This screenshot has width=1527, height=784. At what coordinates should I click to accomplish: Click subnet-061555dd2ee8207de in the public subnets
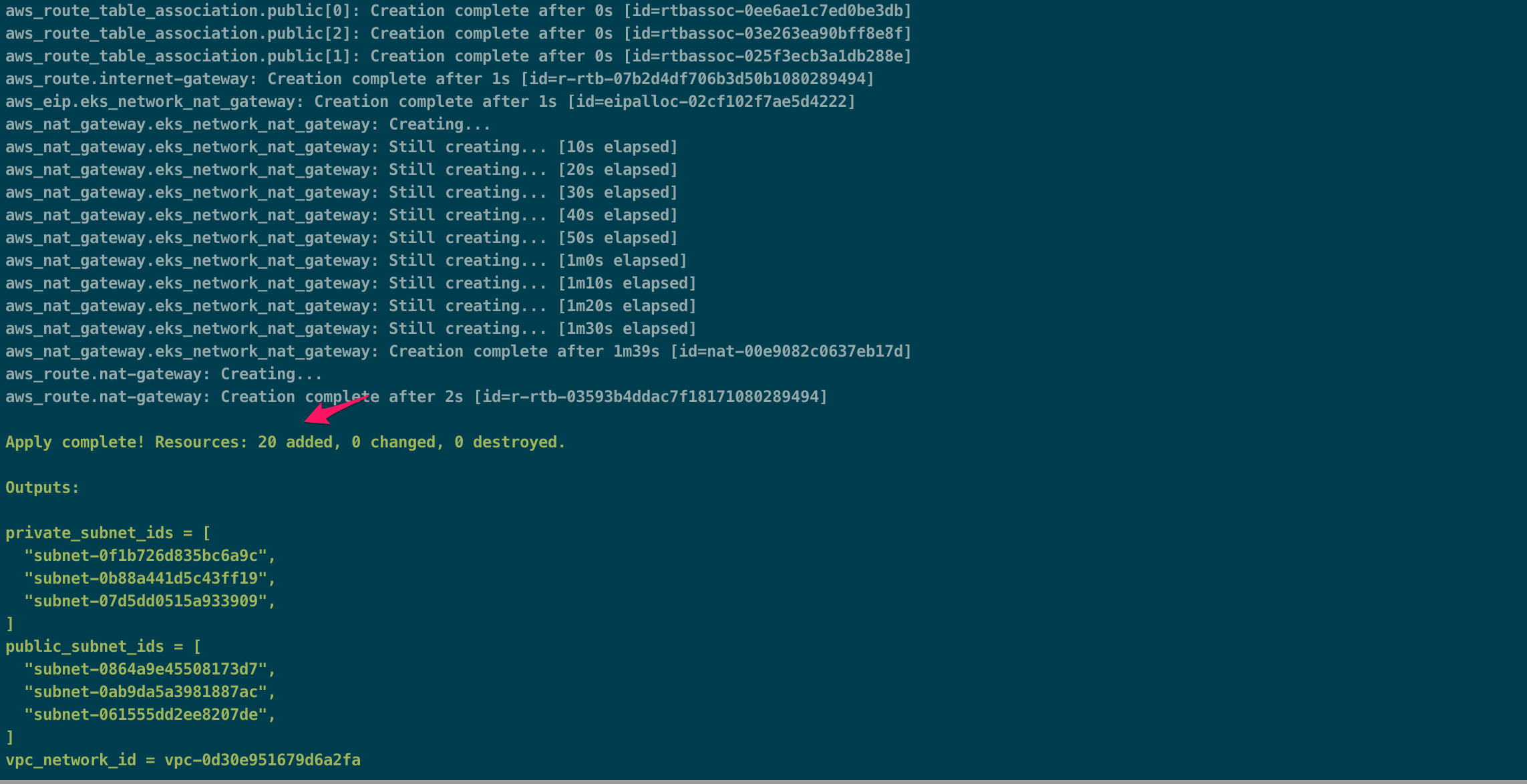tap(146, 715)
